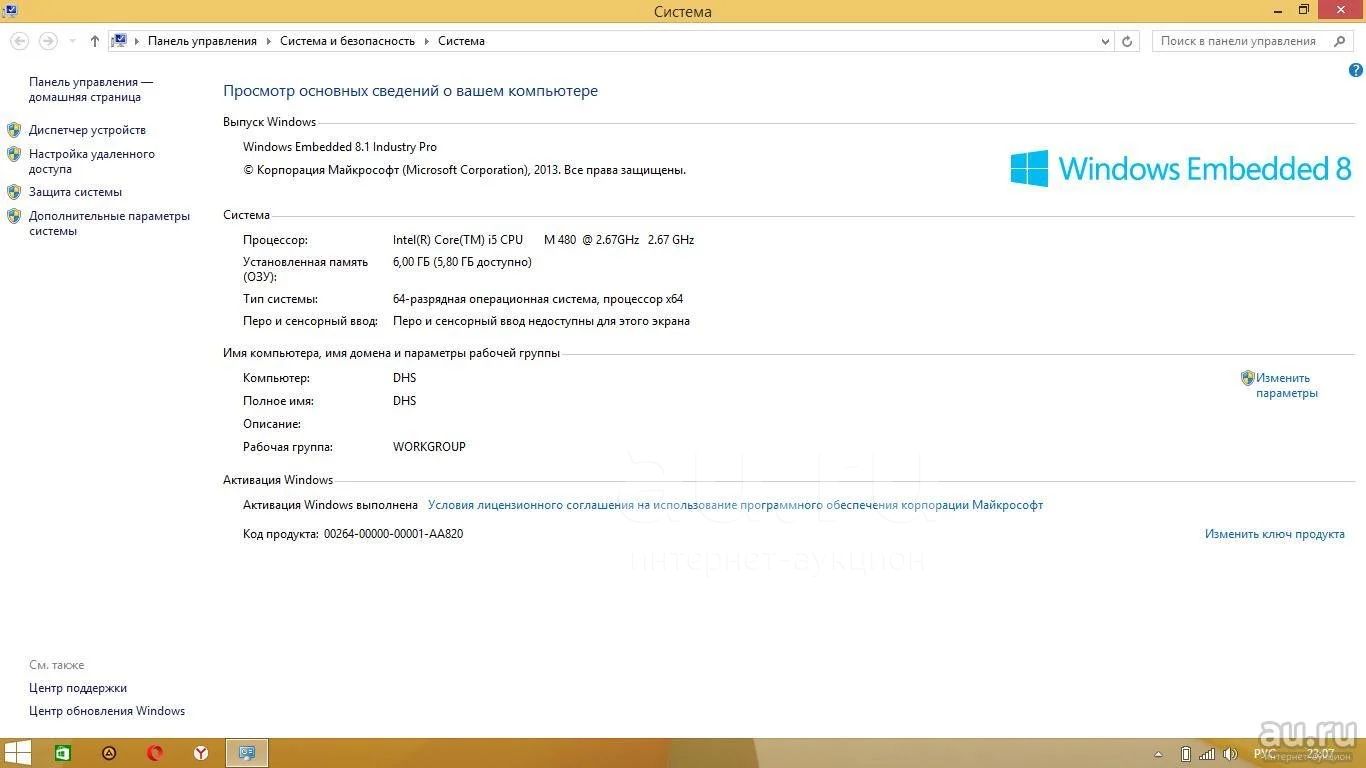Open the title bar system window icon
1366x768 pixels.
pyautogui.click(x=8, y=10)
